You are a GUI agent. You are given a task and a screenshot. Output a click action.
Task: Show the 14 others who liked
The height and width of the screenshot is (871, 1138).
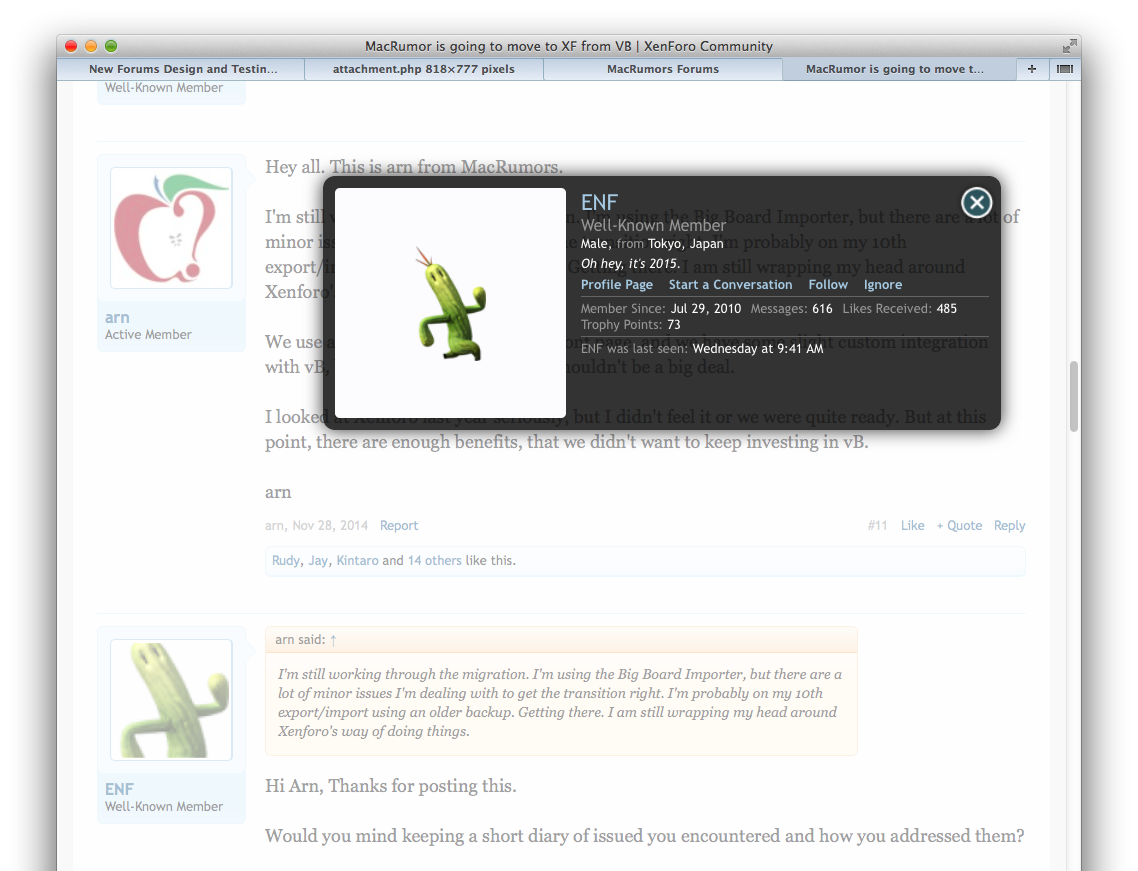tap(435, 560)
